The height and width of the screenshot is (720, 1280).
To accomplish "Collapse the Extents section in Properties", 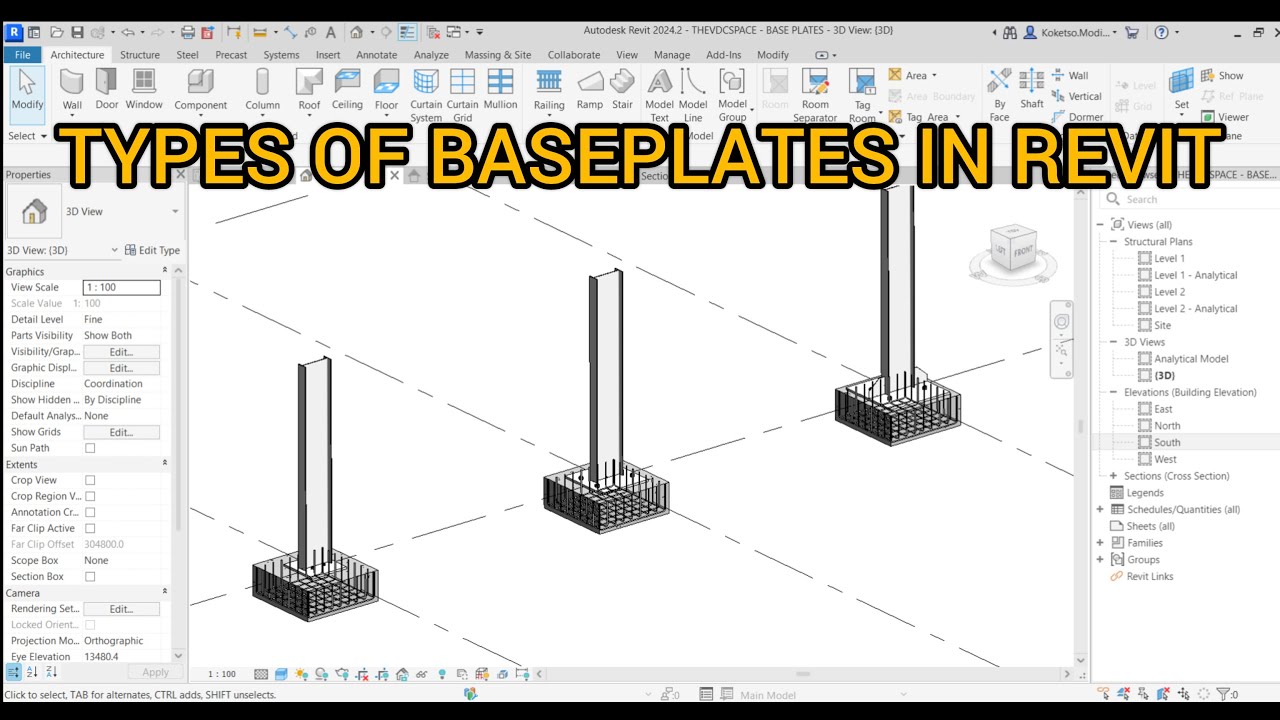I will pyautogui.click(x=165, y=464).
